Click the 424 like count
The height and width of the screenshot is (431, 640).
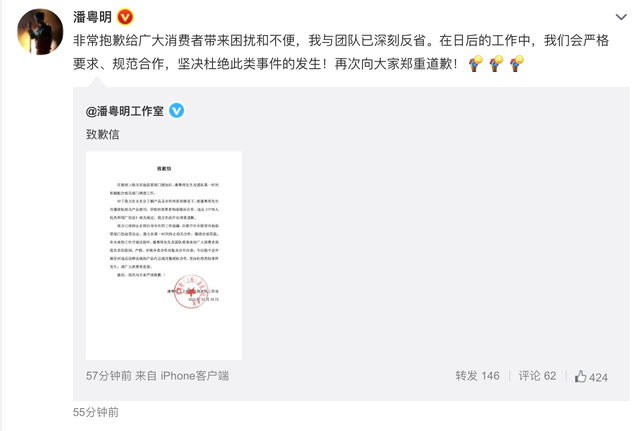pyautogui.click(x=598, y=377)
